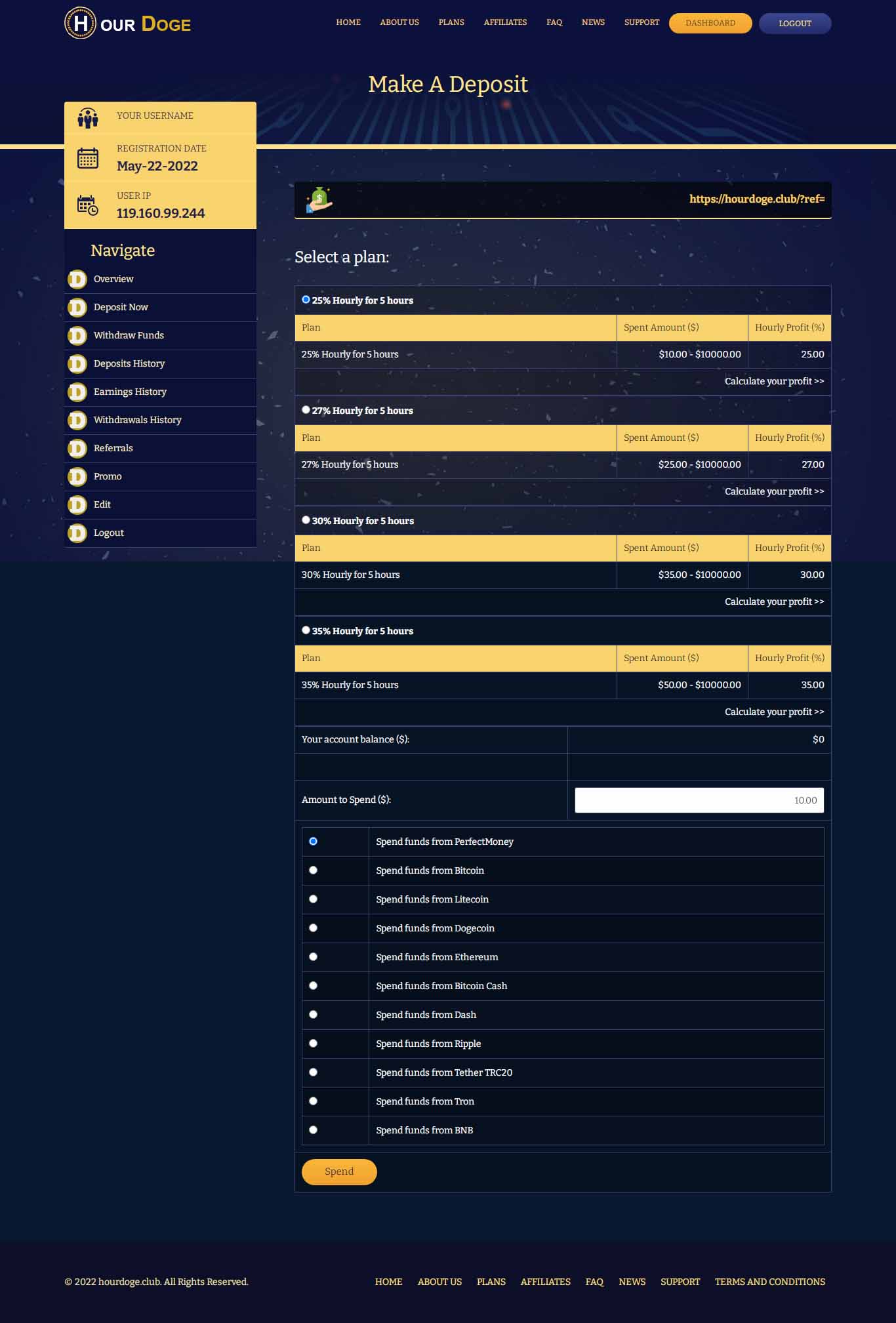This screenshot has width=896, height=1323.
Task: Choose Spend funds from Dogecoin option
Action: click(314, 928)
